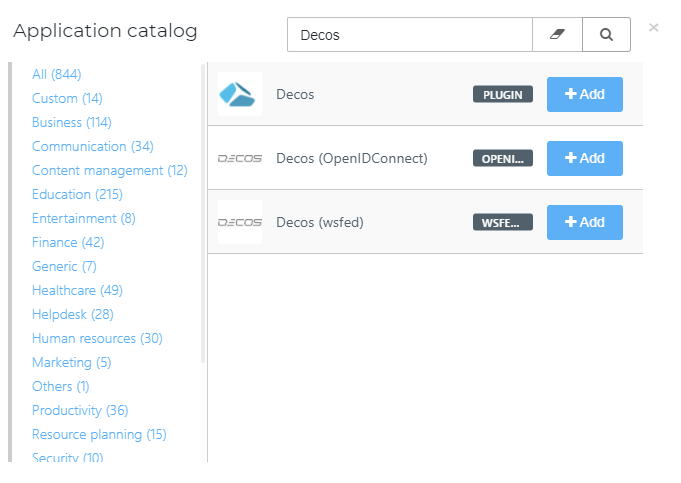Click the OPENI... badge
This screenshot has width=681, height=483.
[x=503, y=158]
